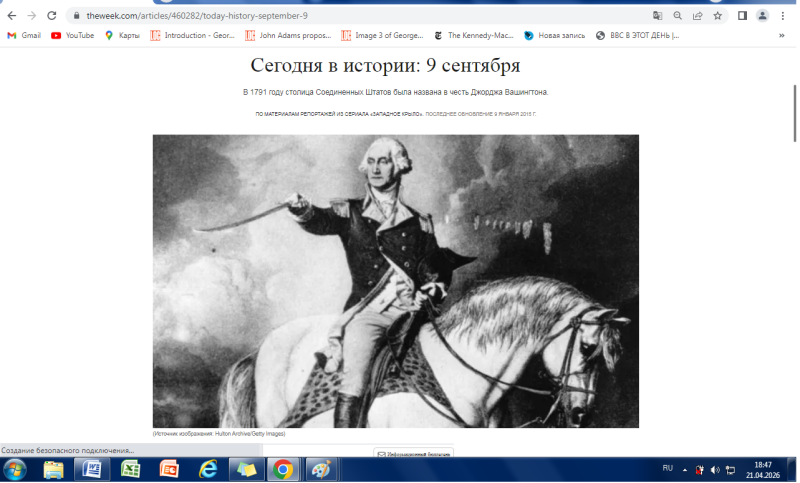This screenshot has width=800, height=483.
Task: Open Microsoft Word from the taskbar
Action: tap(89, 469)
